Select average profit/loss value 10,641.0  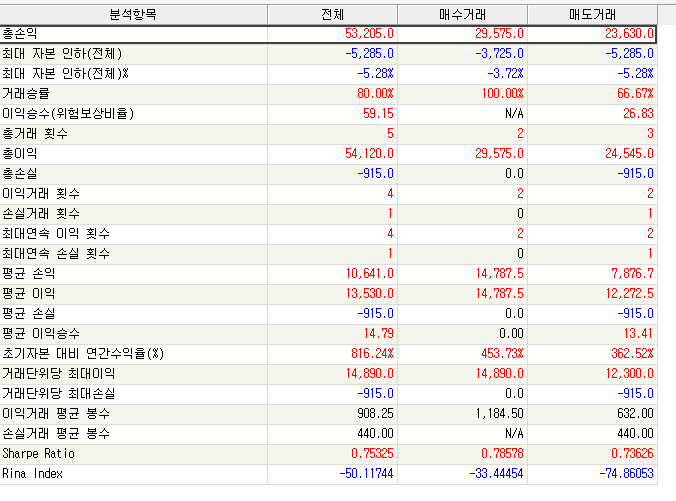click(x=369, y=273)
